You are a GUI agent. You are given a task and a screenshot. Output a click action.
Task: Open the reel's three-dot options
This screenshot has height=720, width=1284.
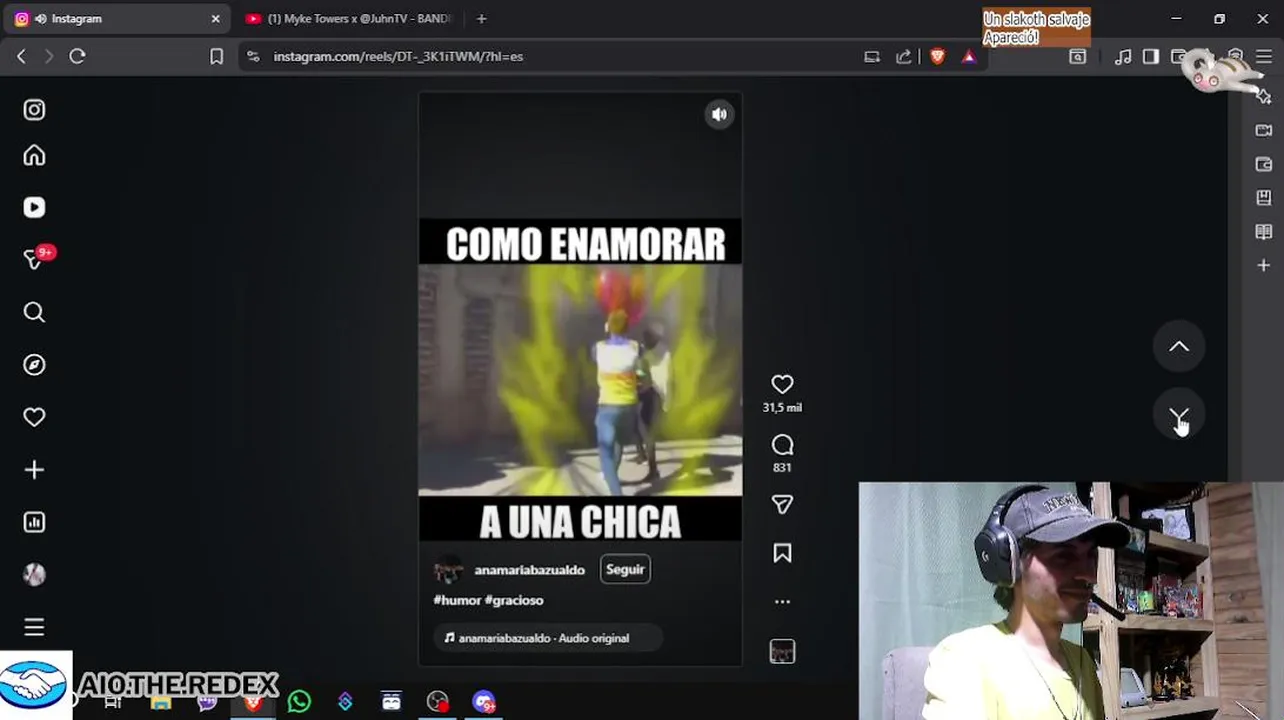tap(782, 602)
